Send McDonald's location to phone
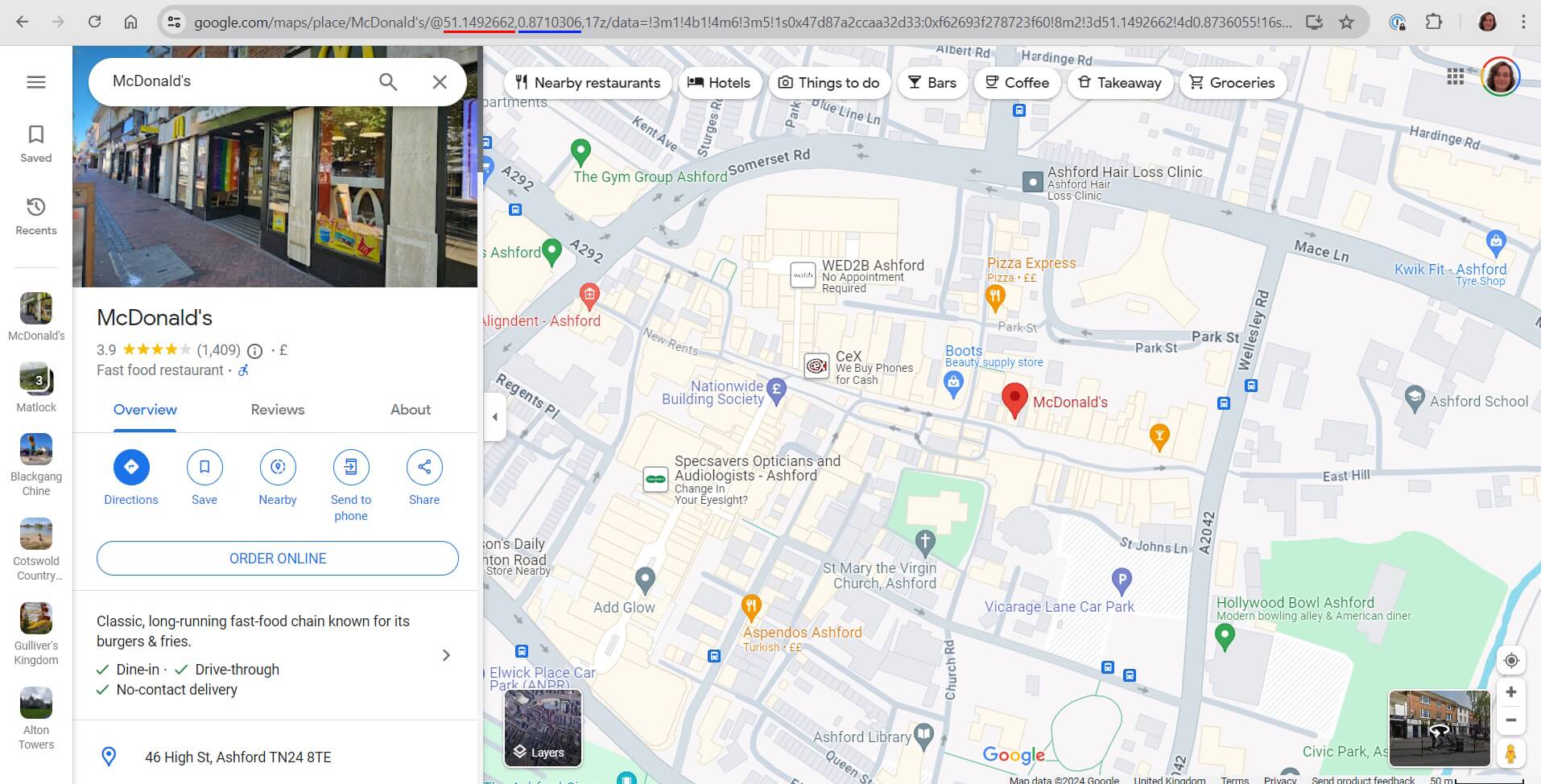This screenshot has width=1541, height=784. pyautogui.click(x=350, y=467)
